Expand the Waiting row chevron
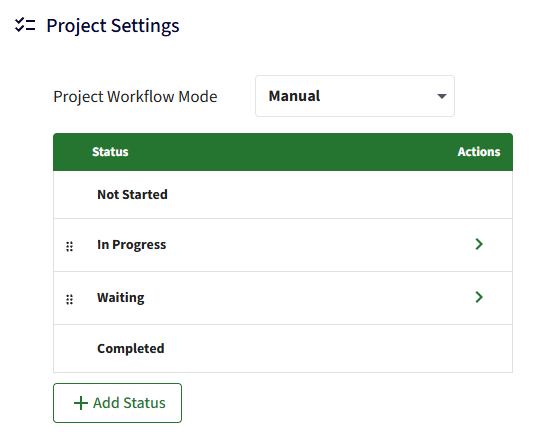This screenshot has width=535, height=432. coord(479,297)
